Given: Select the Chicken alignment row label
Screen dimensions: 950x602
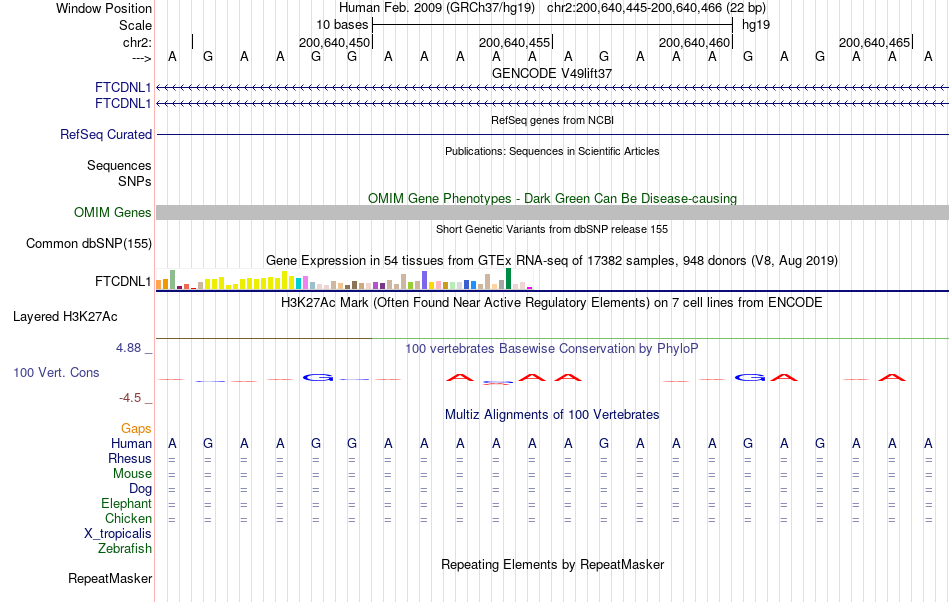Looking at the screenshot, I should (x=128, y=518).
